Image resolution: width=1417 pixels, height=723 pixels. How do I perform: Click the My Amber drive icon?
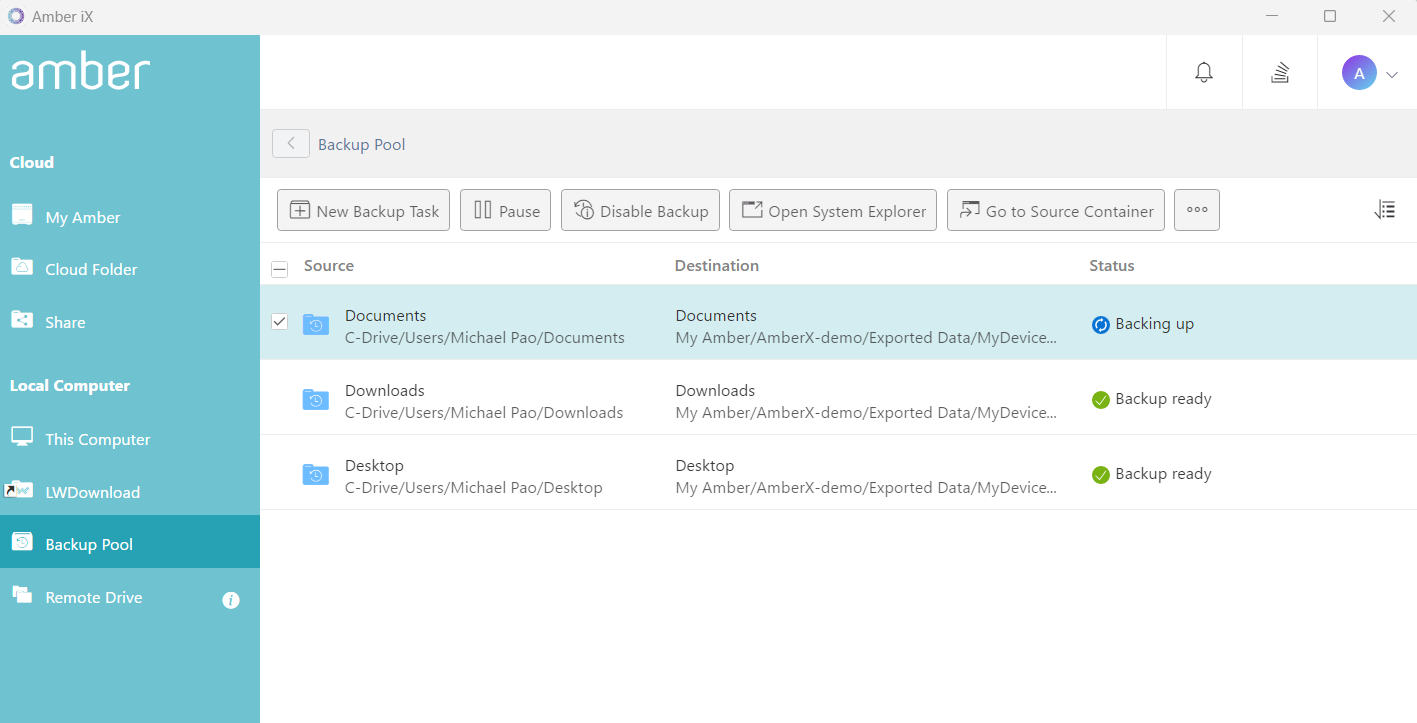[x=22, y=215]
